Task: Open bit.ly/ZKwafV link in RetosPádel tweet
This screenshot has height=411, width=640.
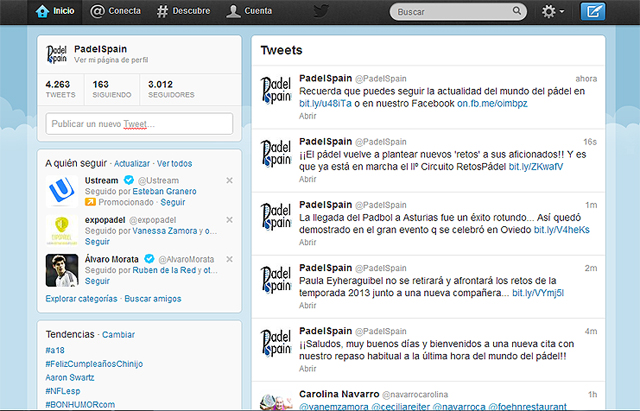Action: (x=536, y=167)
